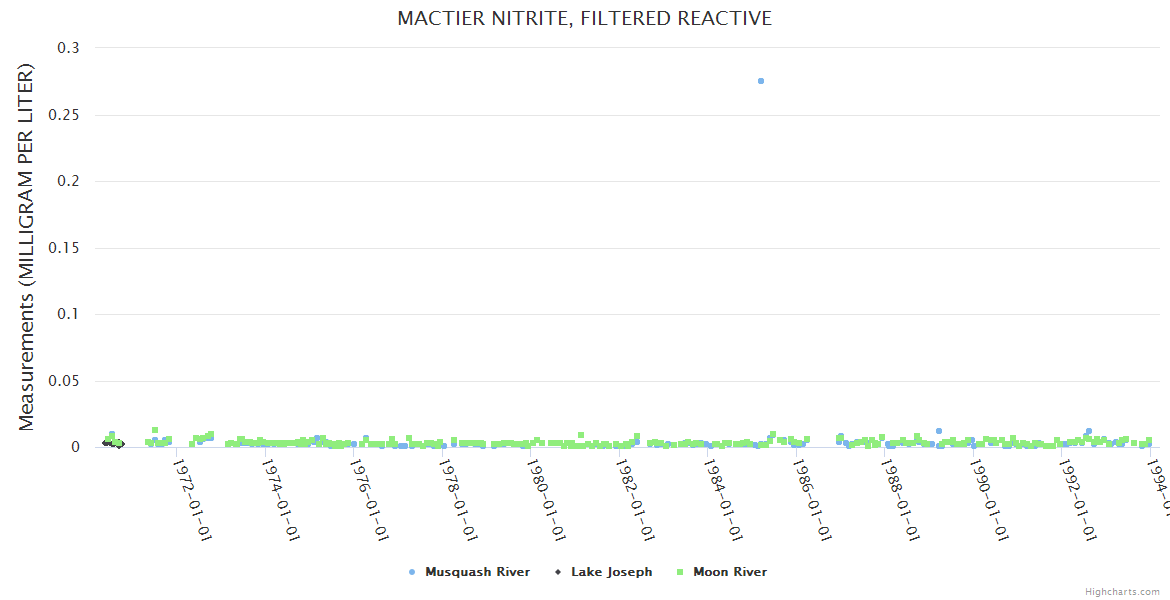Toggle Musquash River series label in legend

477,572
